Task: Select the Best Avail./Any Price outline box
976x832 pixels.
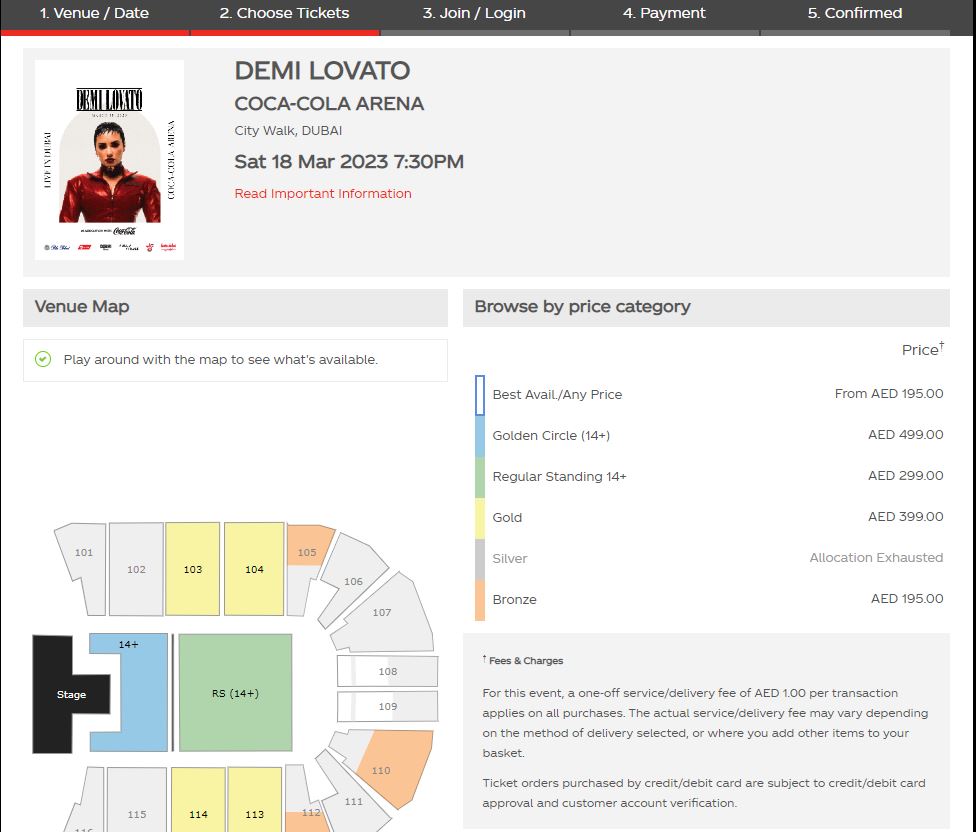Action: tap(480, 395)
